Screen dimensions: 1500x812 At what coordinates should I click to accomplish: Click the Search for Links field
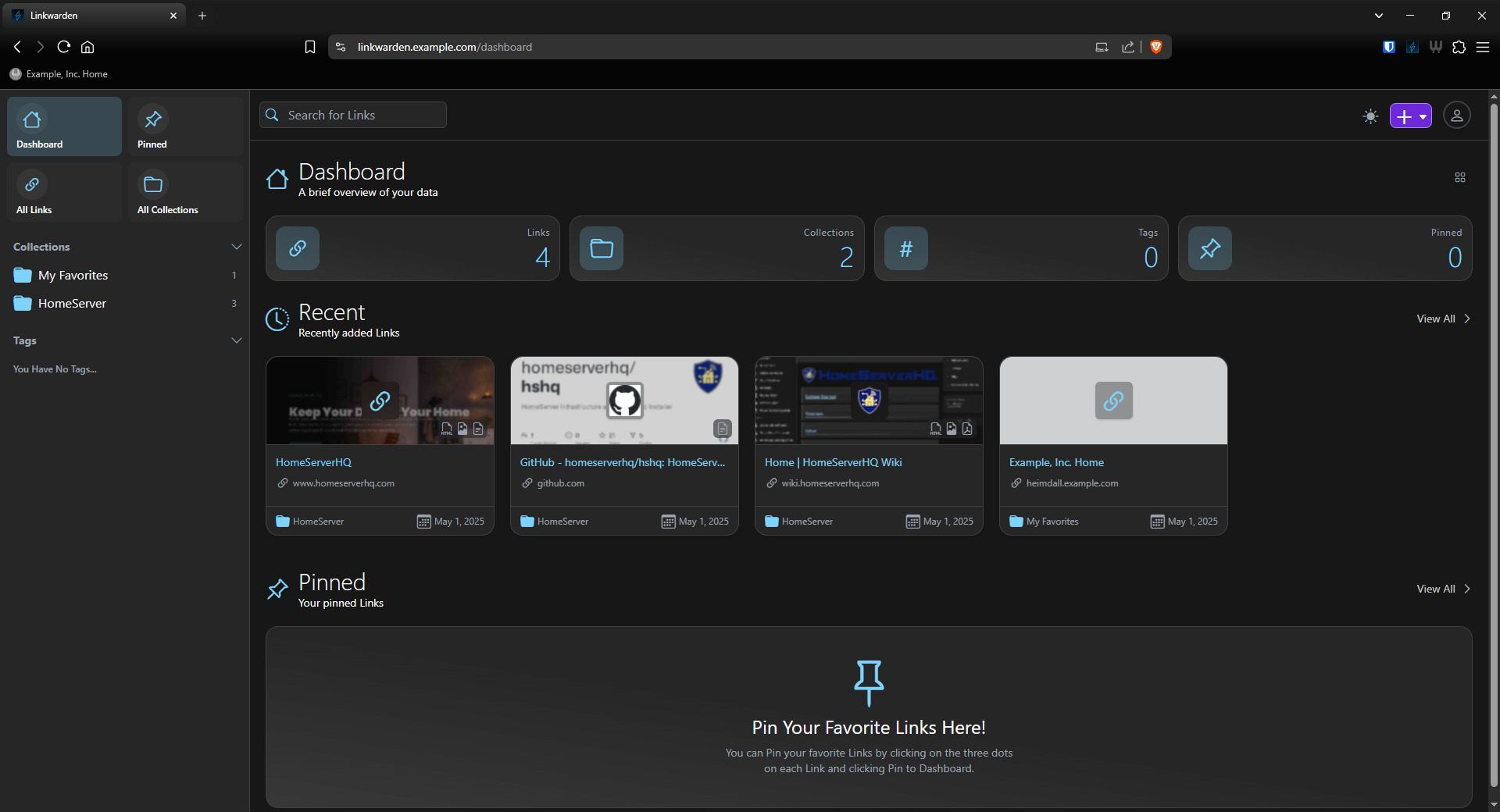pos(353,115)
